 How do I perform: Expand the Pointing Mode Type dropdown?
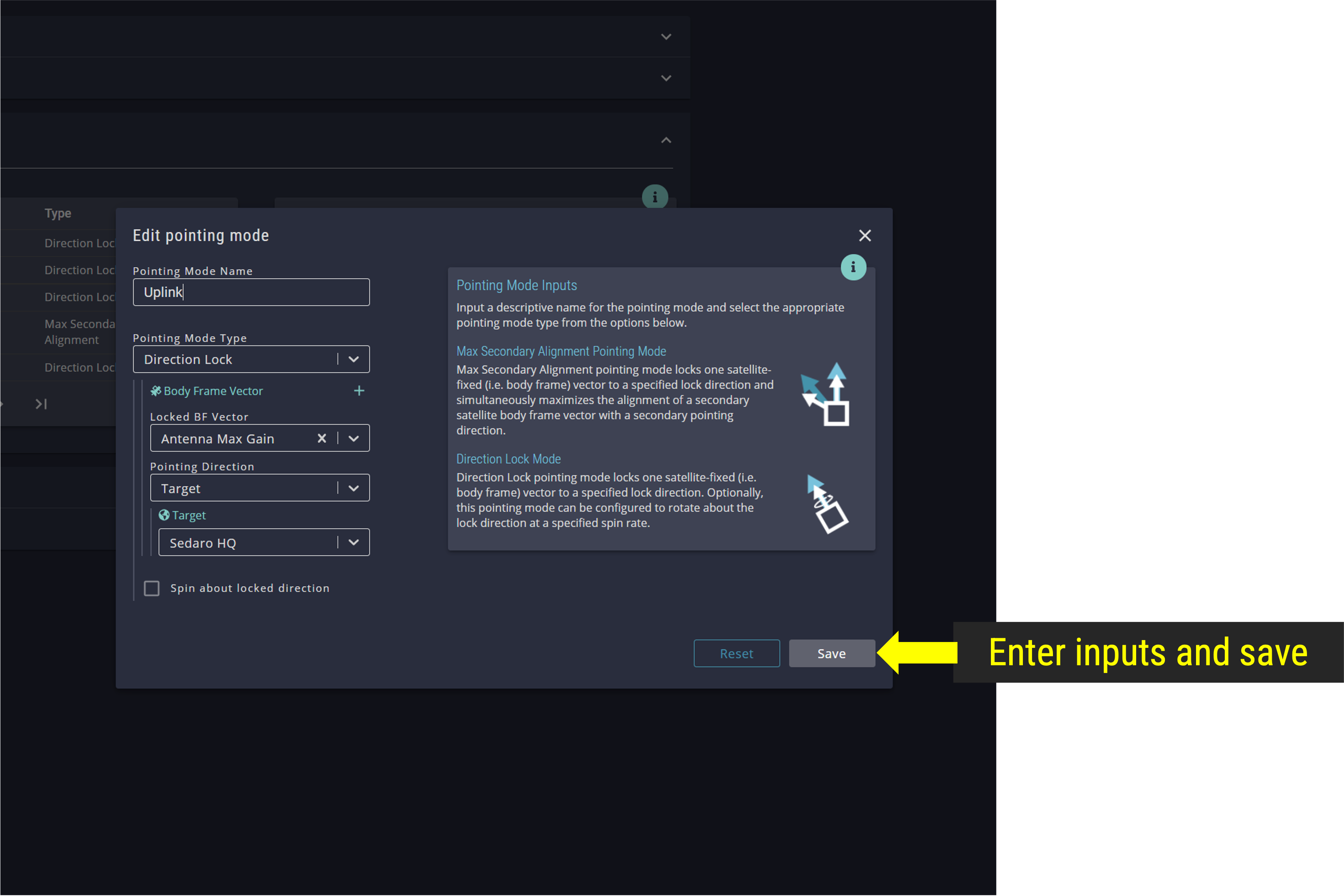pos(356,358)
